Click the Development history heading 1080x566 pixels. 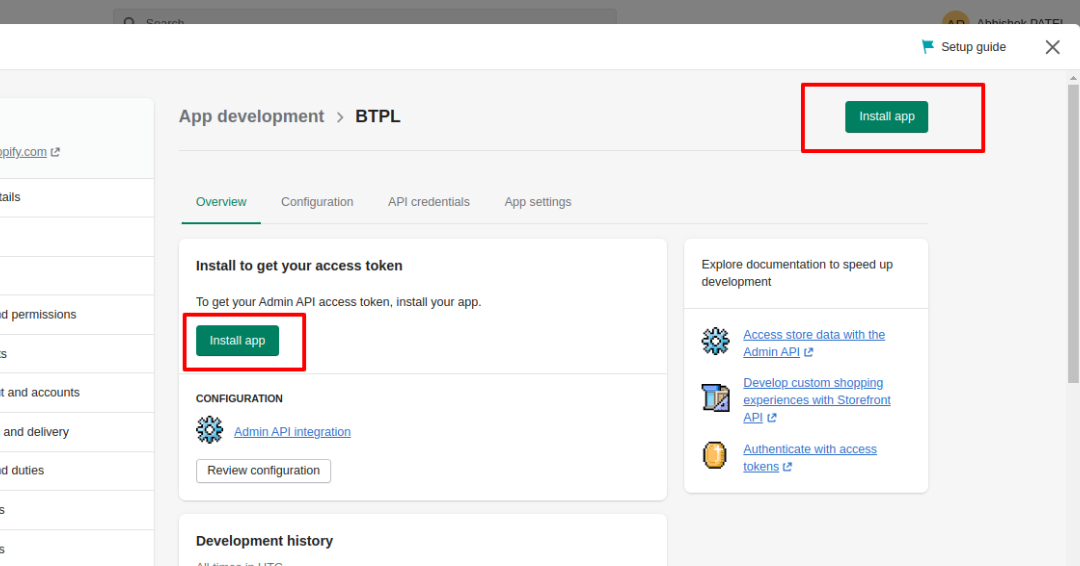(x=264, y=541)
